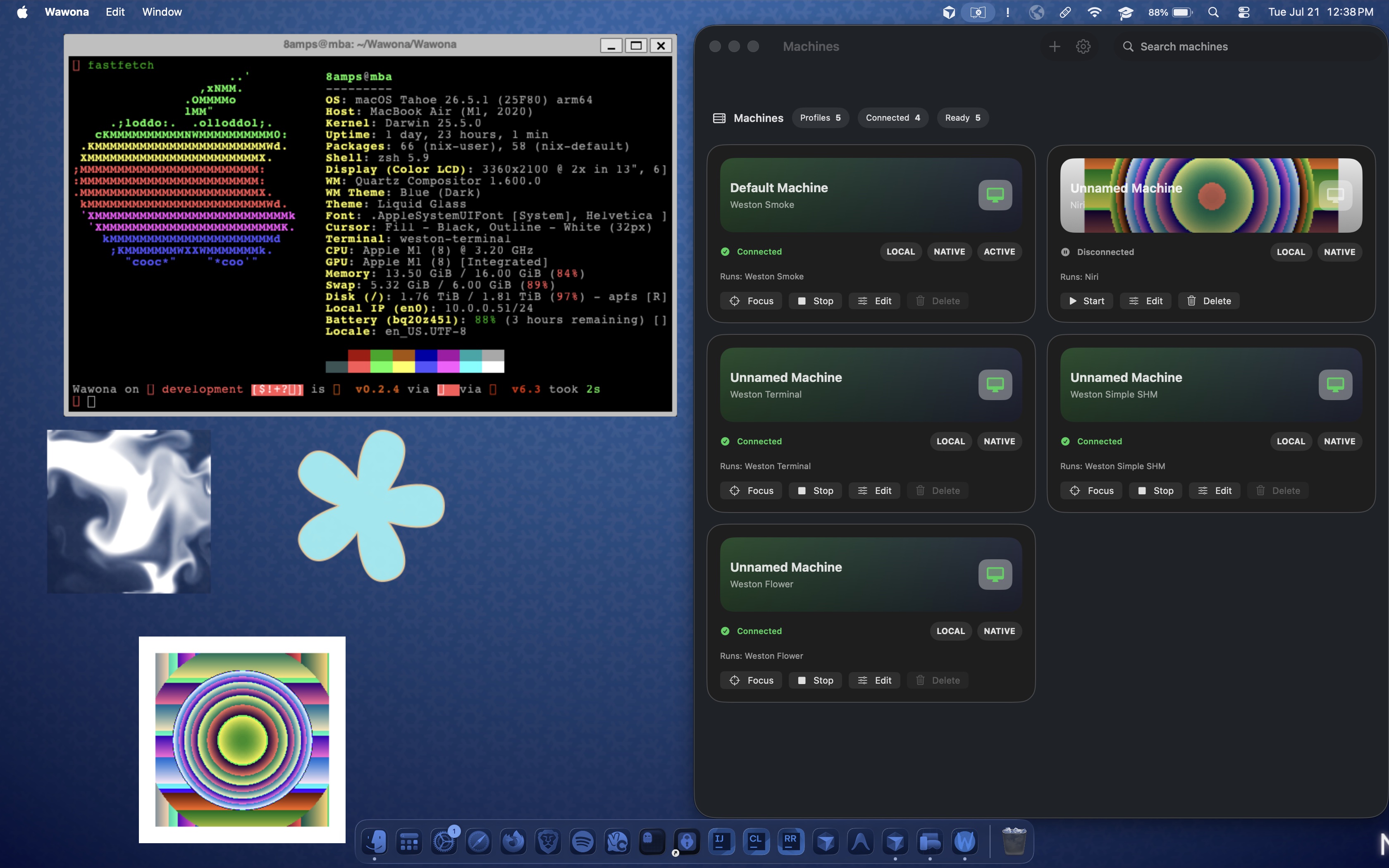Open the Window menu
1389x868 pixels.
pos(162,12)
